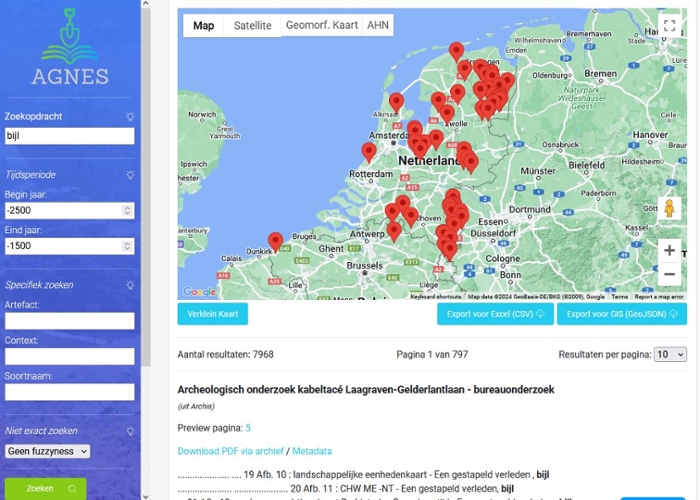Screen dimensions: 700x500
Task: Click the sidebar vertical scrollbar thumb
Action: 146,188
